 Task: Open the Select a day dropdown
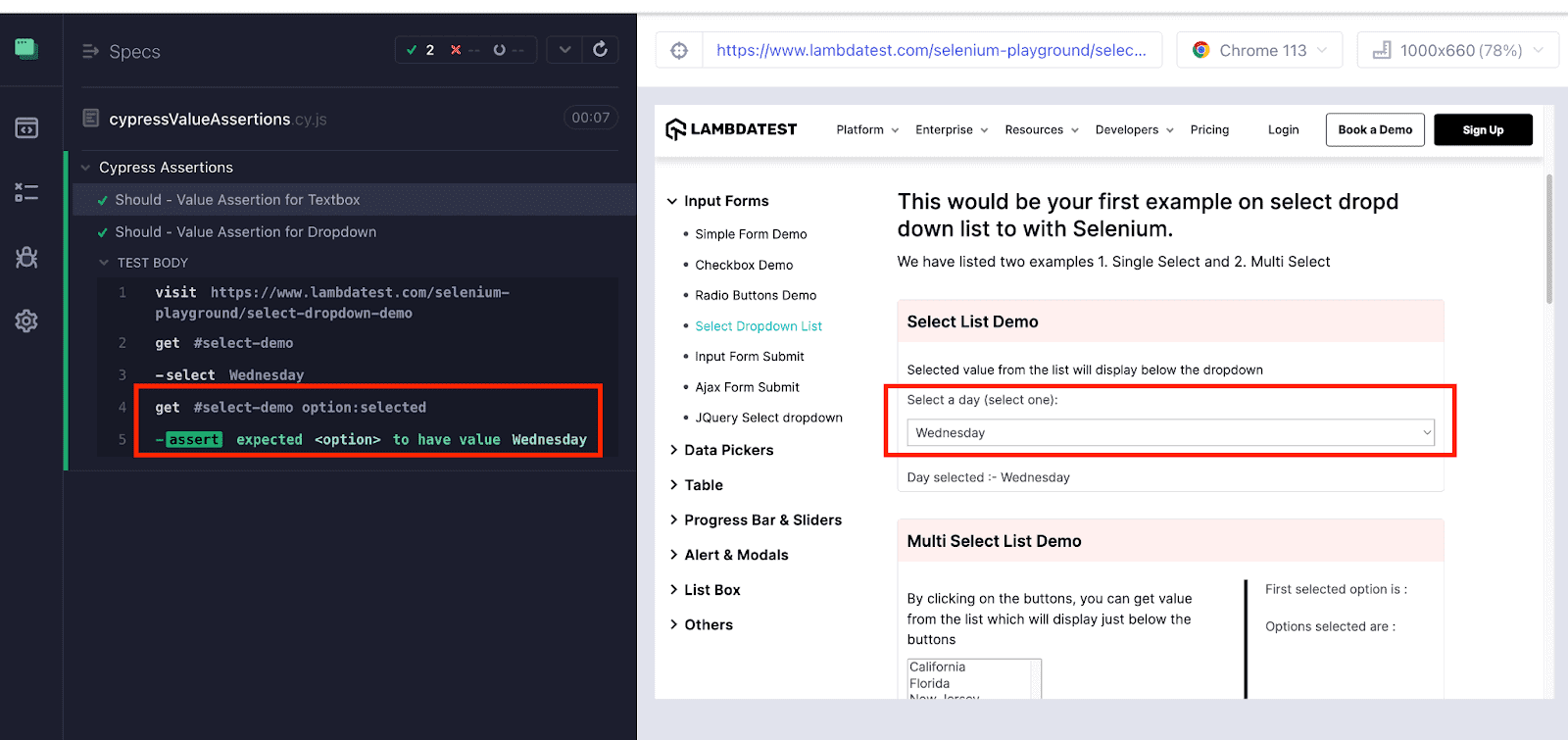pos(1170,432)
